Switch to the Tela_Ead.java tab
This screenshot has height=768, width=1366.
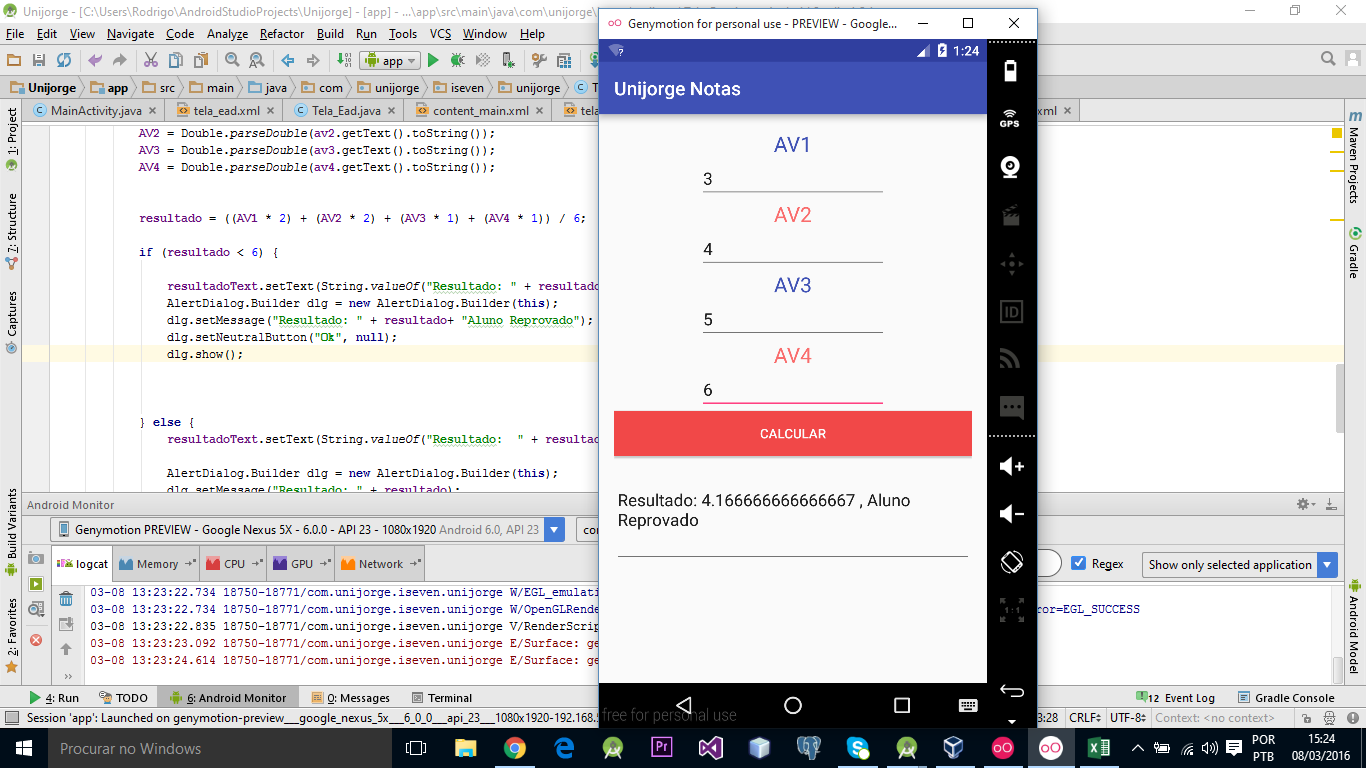(x=345, y=111)
